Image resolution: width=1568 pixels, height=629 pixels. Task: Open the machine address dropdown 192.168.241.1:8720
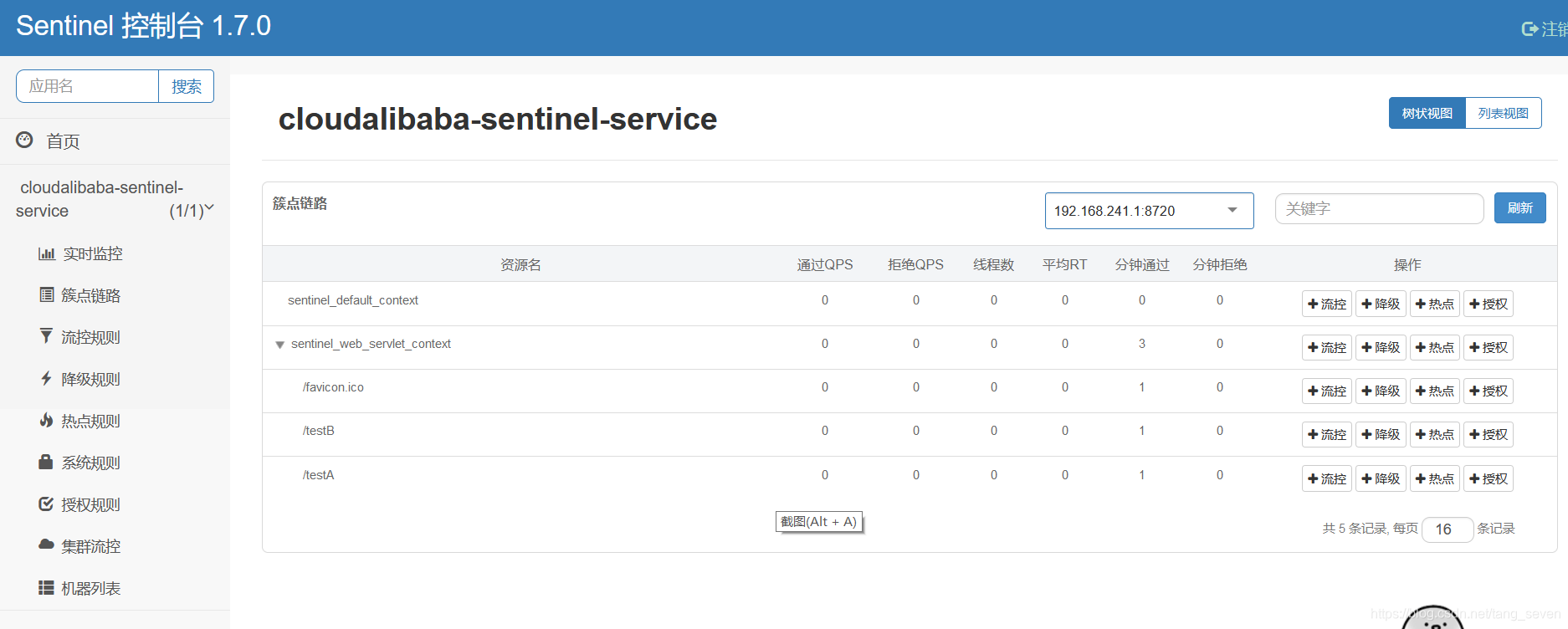(1149, 211)
